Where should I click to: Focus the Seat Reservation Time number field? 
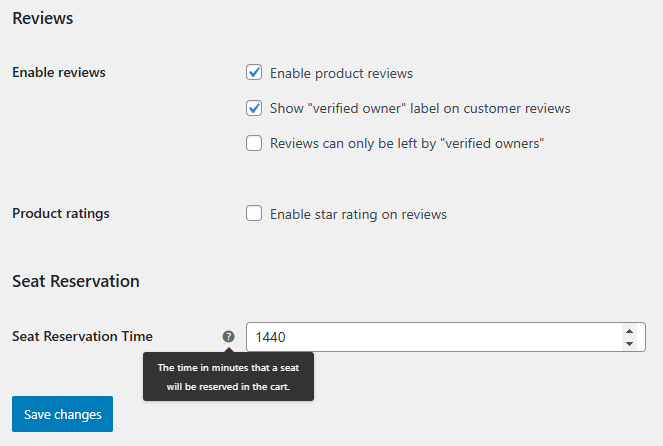click(x=430, y=337)
